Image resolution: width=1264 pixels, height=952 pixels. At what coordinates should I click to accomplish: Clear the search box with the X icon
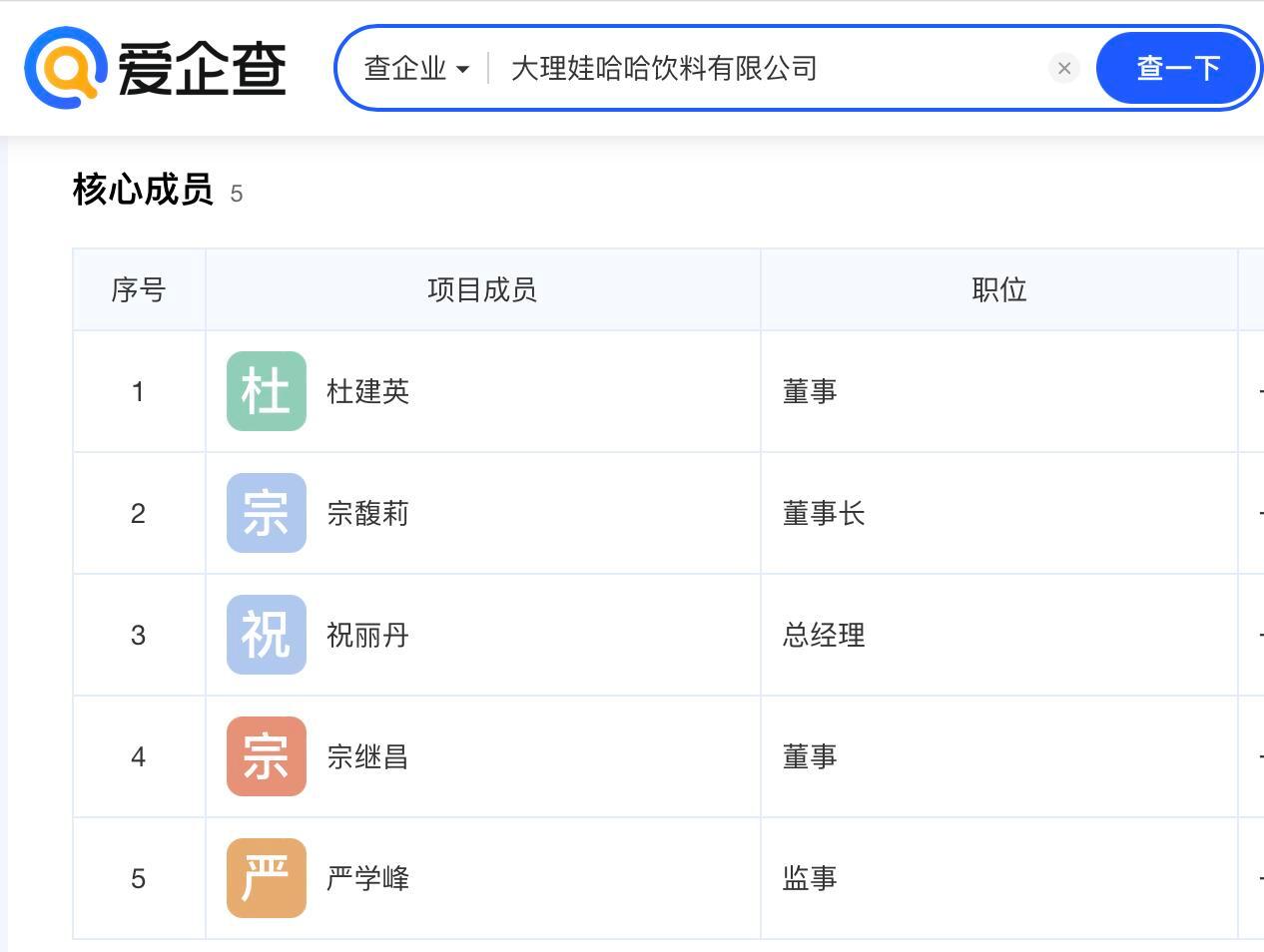[1064, 68]
